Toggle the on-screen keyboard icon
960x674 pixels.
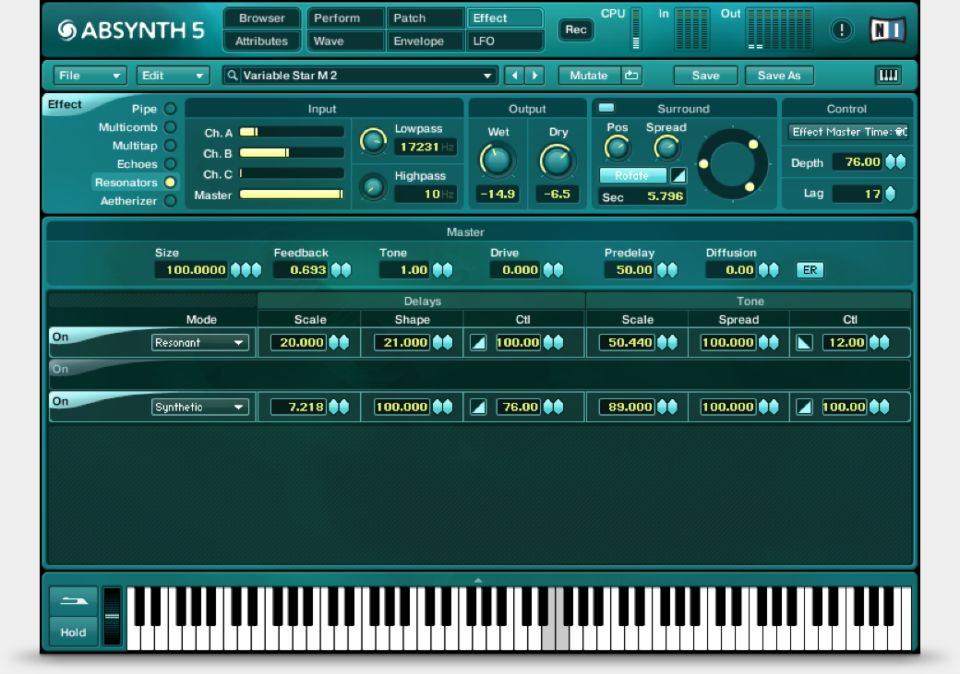click(x=887, y=75)
